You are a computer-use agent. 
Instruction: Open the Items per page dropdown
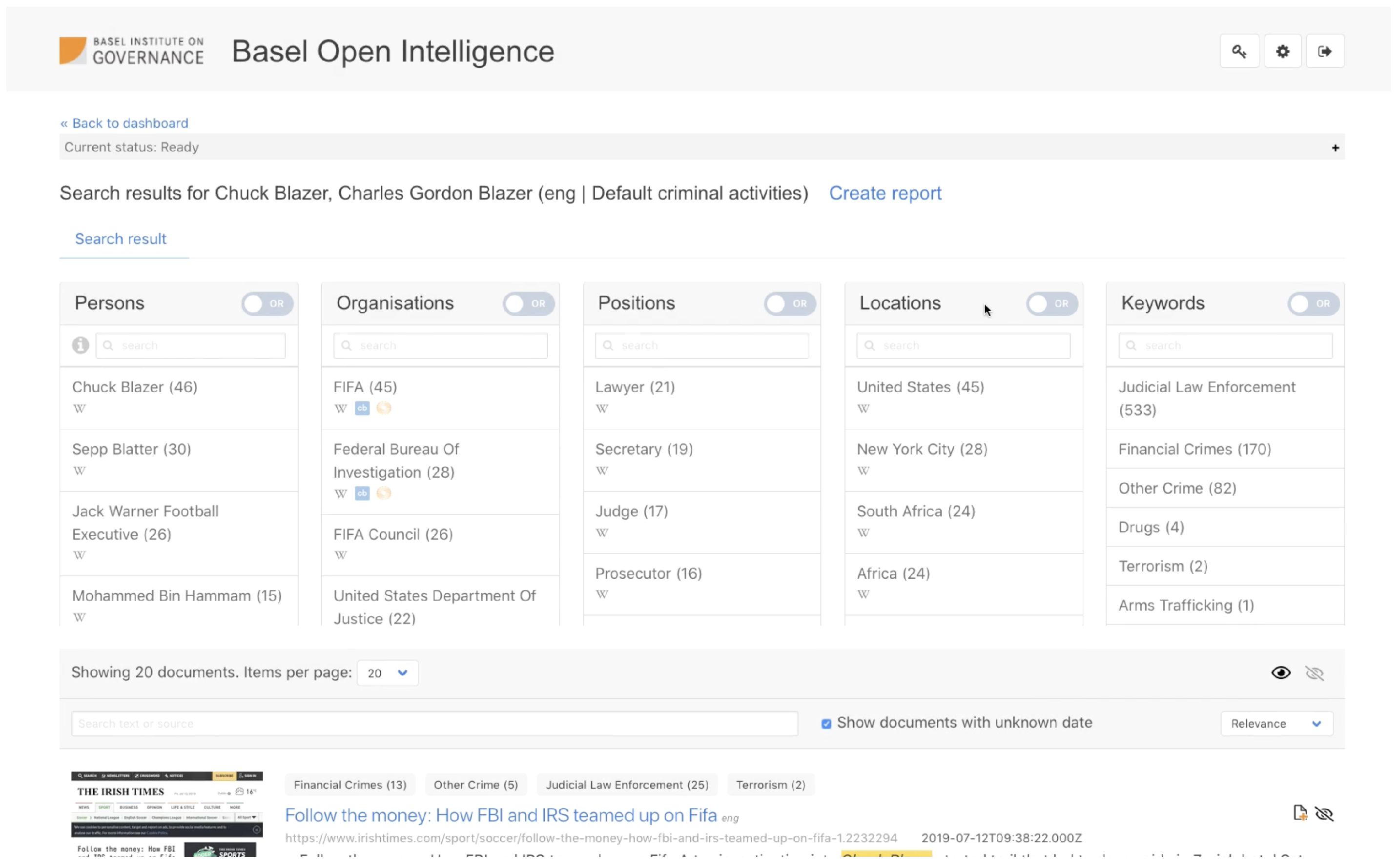(x=387, y=673)
